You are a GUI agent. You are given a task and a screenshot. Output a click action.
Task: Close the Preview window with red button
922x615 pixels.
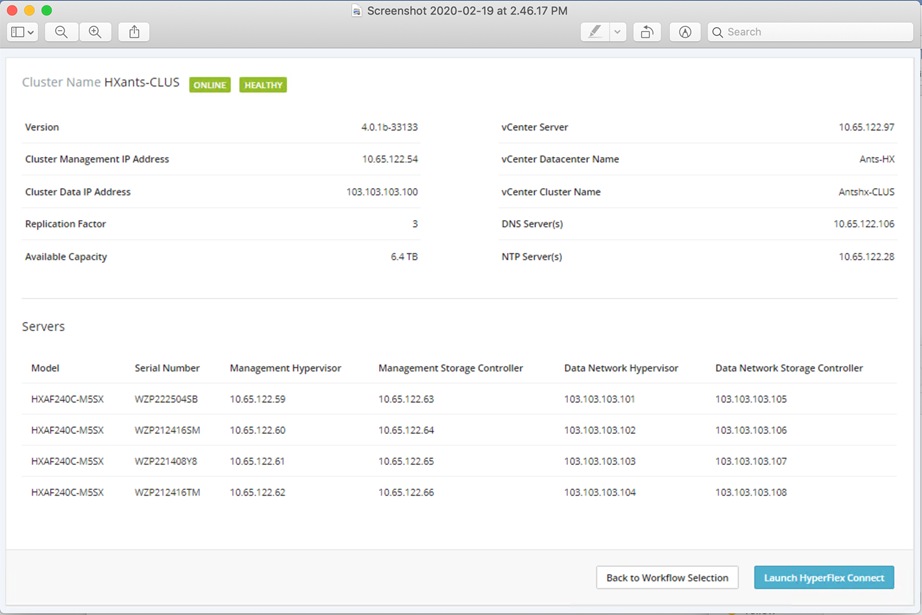tap(12, 11)
